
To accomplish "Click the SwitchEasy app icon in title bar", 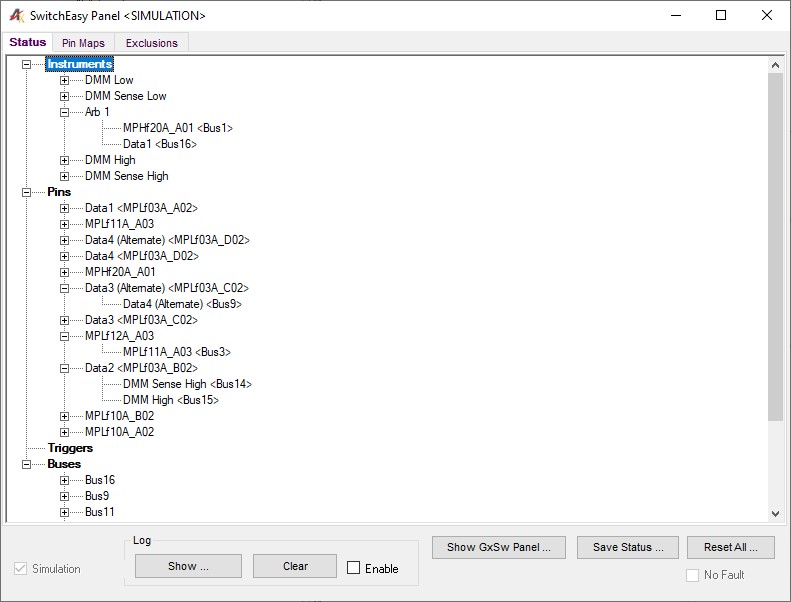I will coord(15,16).
